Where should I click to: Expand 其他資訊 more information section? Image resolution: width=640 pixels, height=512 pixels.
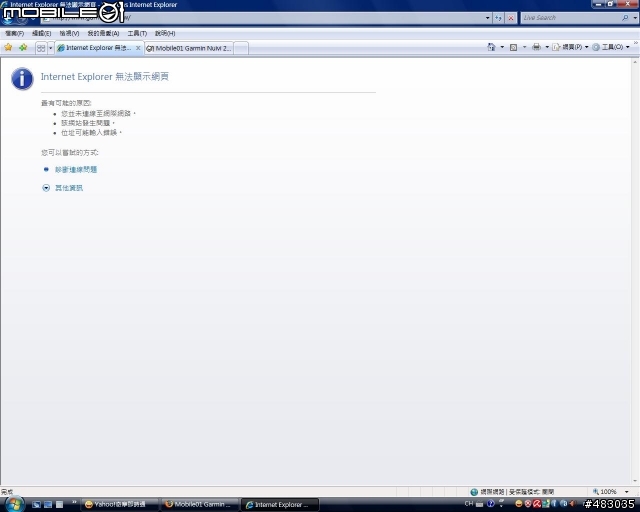pyautogui.click(x=69, y=188)
